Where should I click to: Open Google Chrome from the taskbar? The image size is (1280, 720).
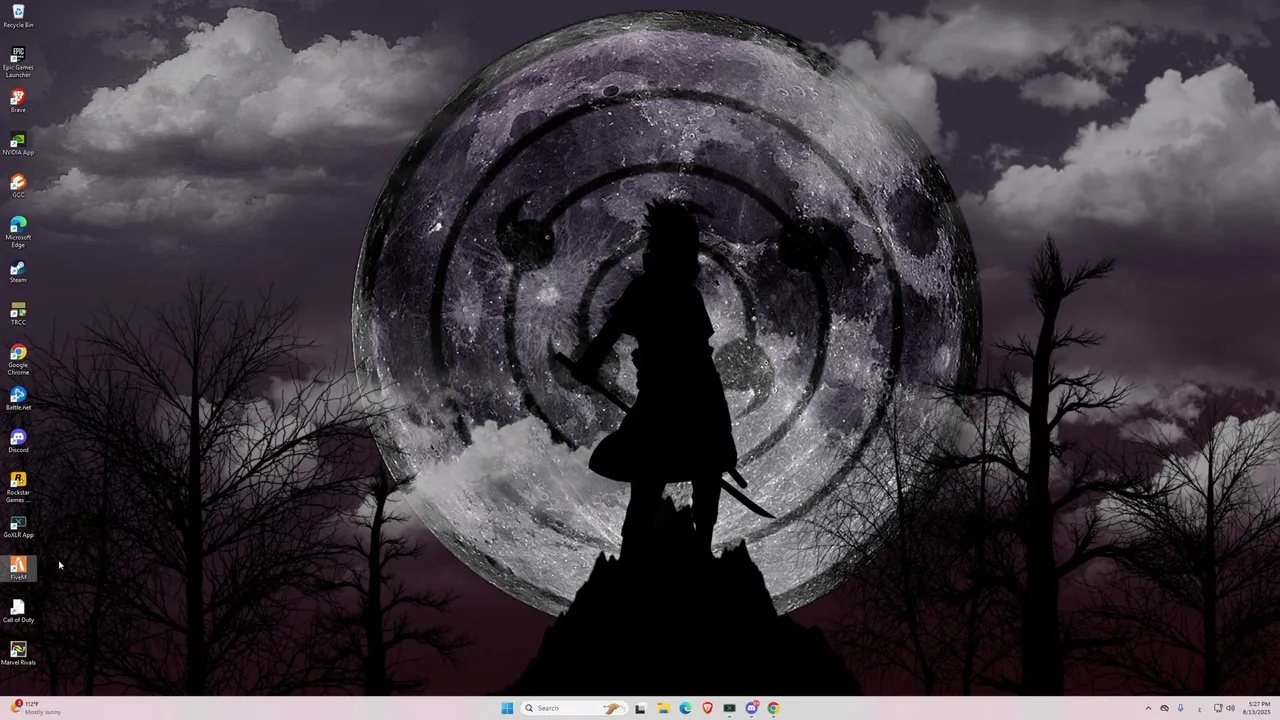(773, 708)
